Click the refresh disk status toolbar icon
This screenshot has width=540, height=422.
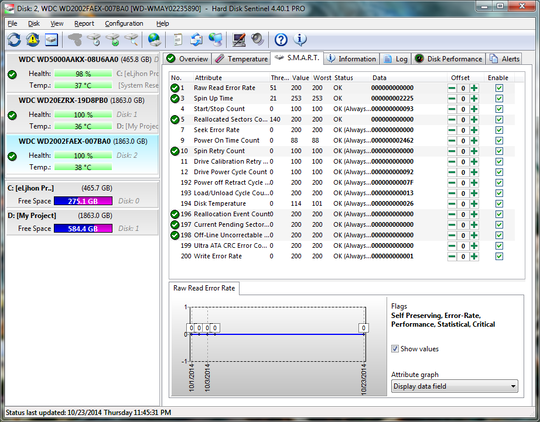pyautogui.click(x=14, y=40)
